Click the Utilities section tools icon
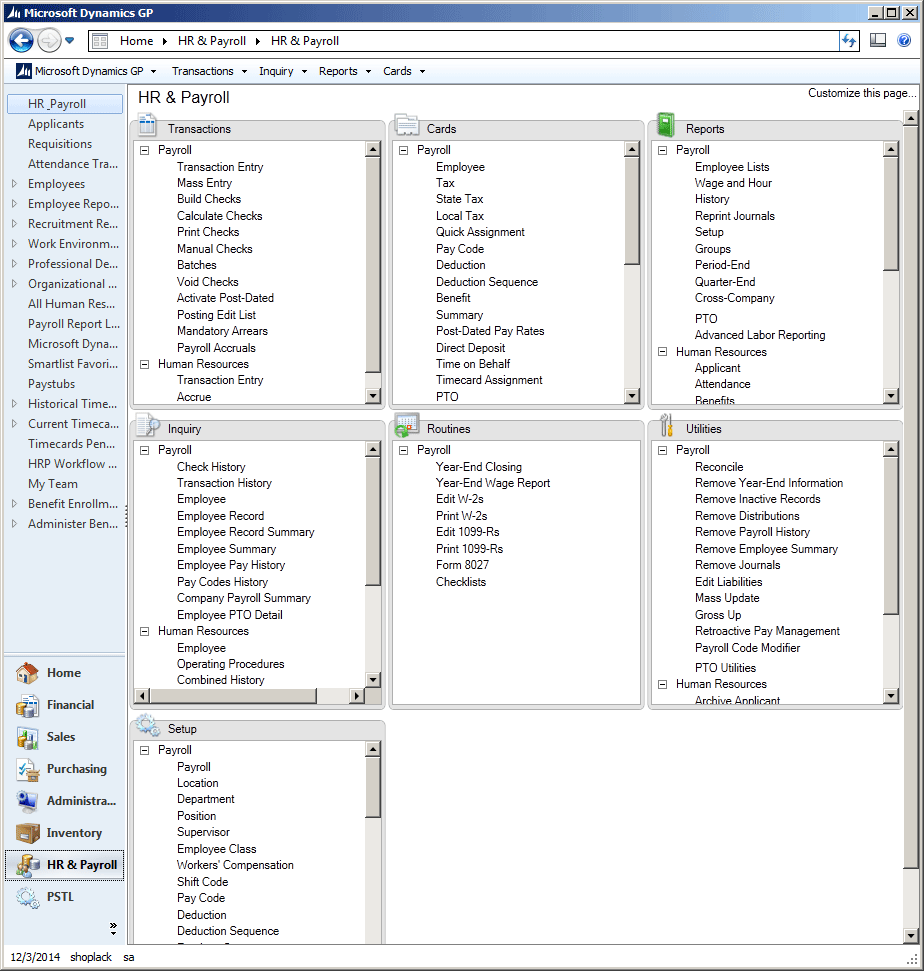Image resolution: width=924 pixels, height=971 pixels. pos(666,425)
